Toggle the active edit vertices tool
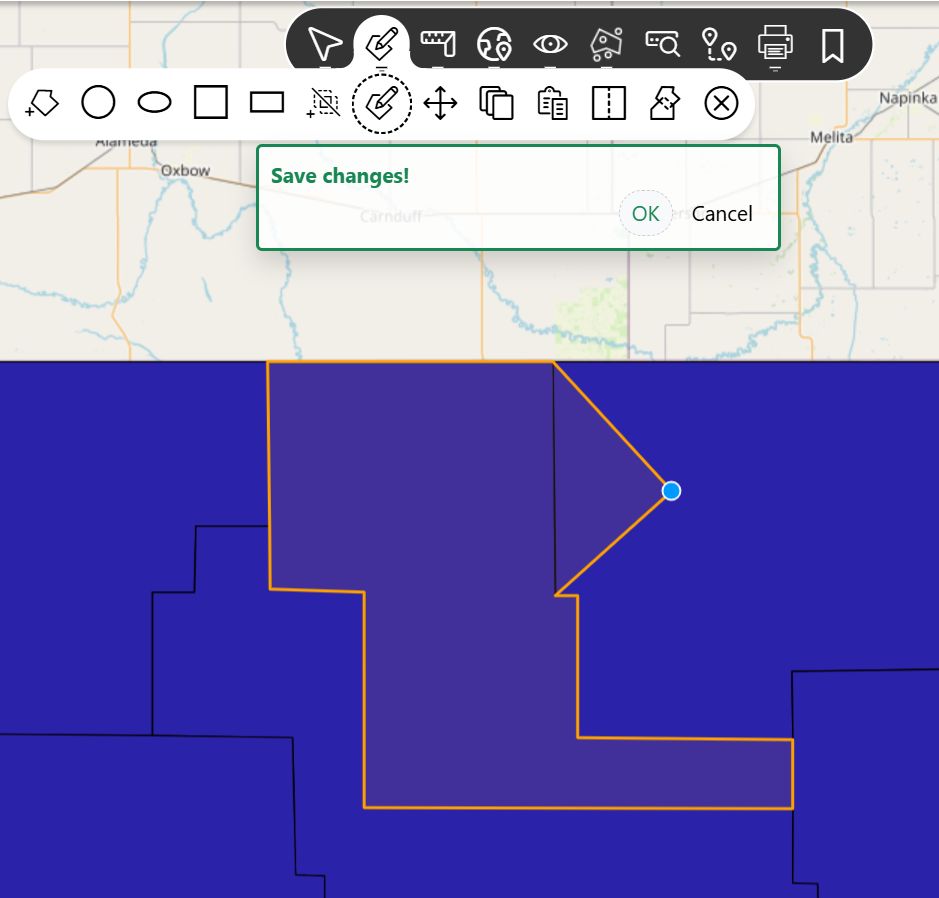 pos(382,103)
